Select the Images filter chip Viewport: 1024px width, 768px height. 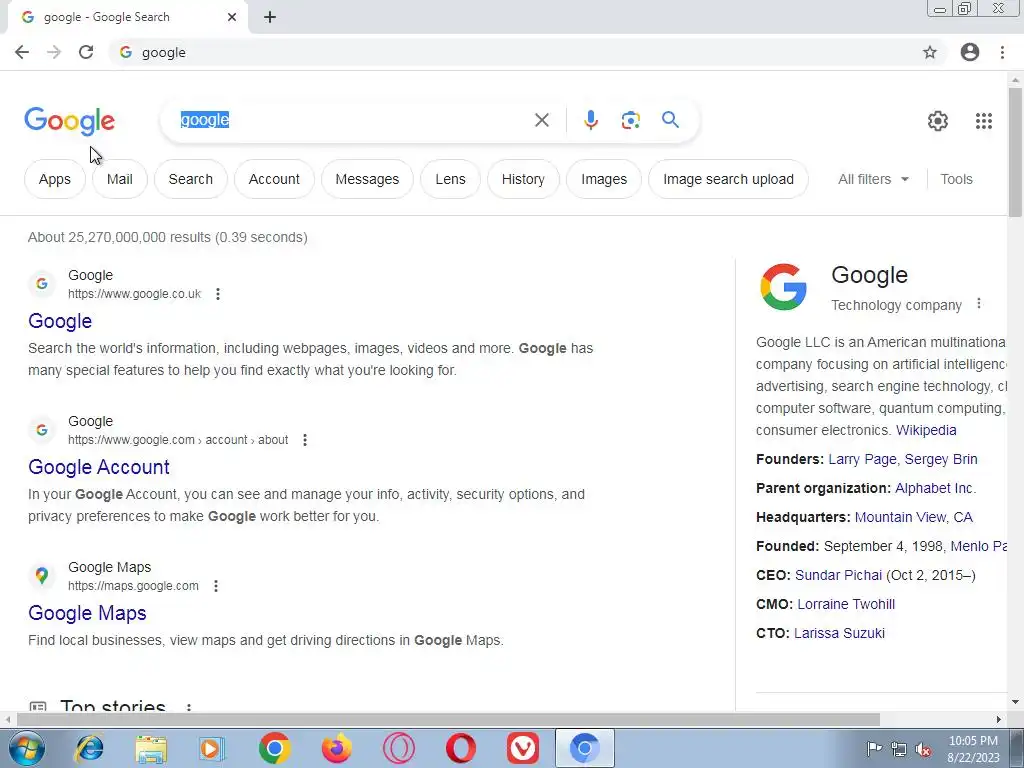pyautogui.click(x=604, y=179)
